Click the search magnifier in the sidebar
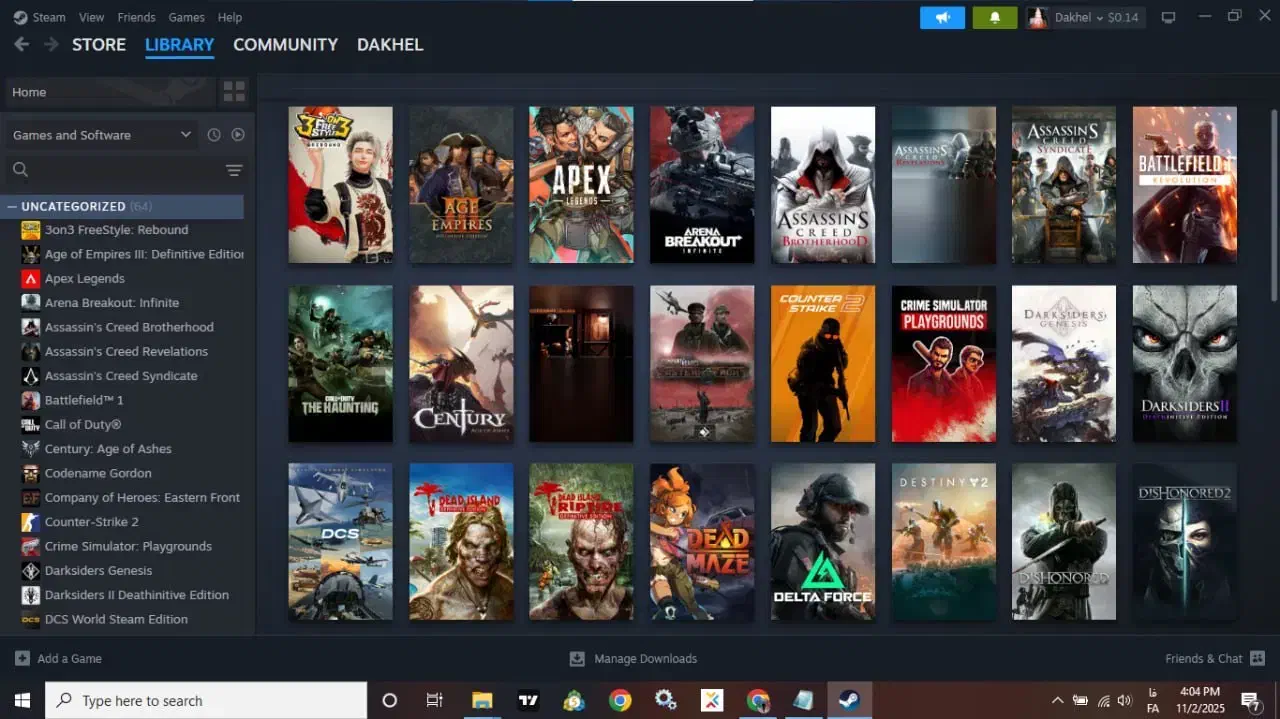 click(x=20, y=169)
